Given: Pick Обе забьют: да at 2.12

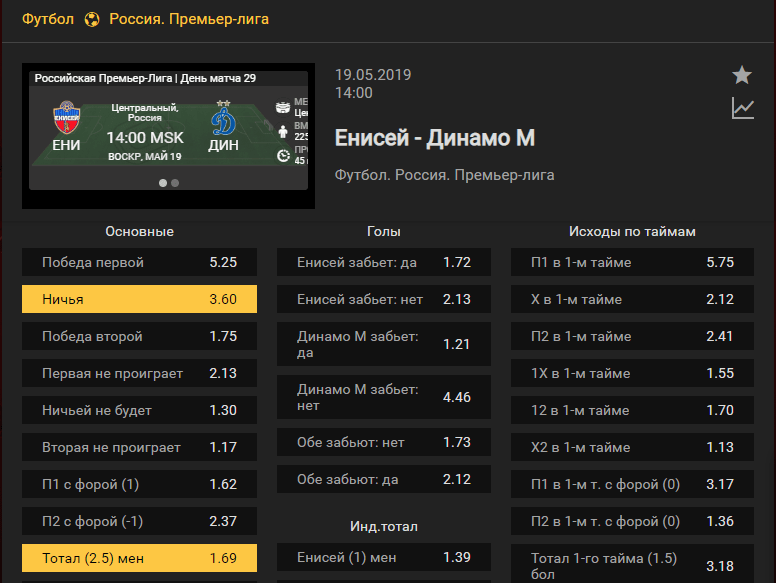Looking at the screenshot, I should tap(384, 479).
